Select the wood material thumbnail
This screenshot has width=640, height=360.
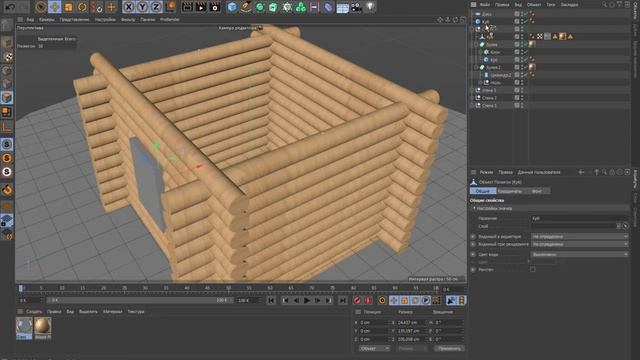(42, 327)
